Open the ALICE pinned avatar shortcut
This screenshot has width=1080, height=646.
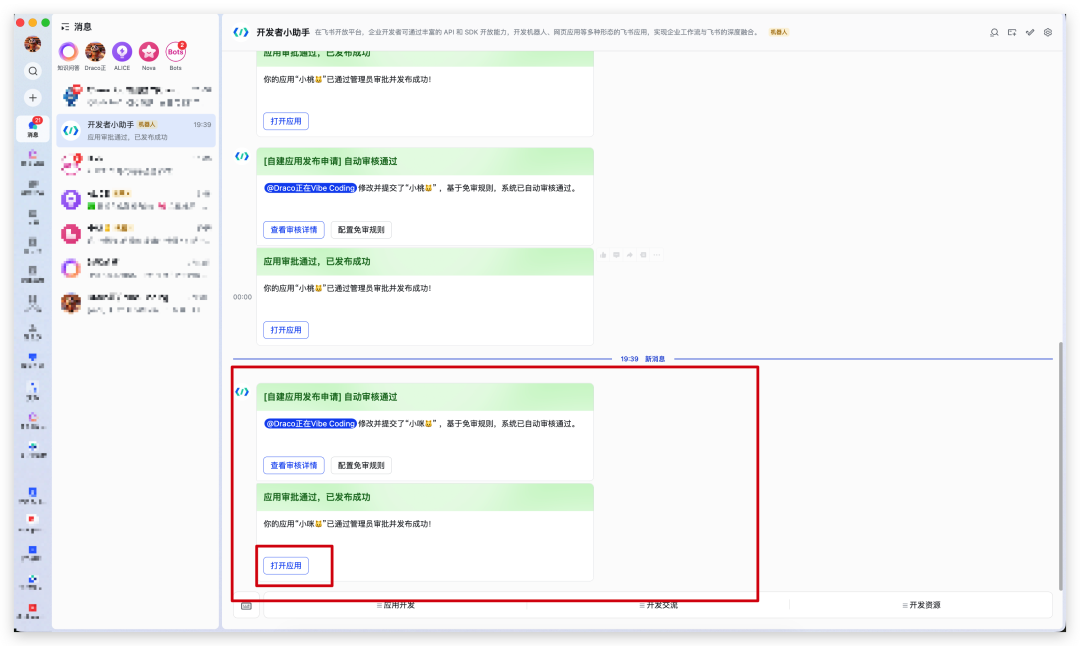click(x=122, y=52)
